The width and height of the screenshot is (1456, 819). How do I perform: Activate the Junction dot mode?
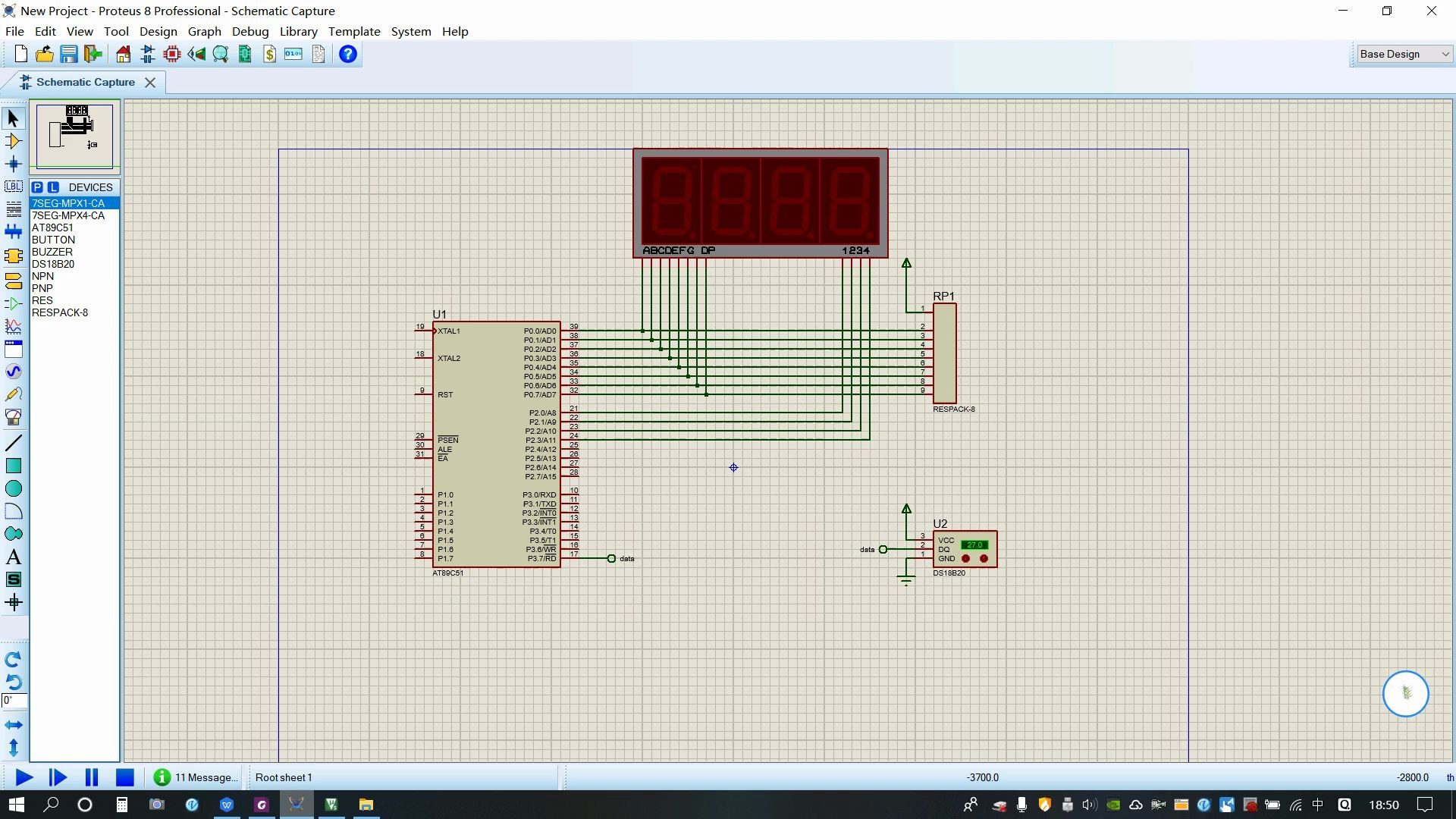coord(13,164)
